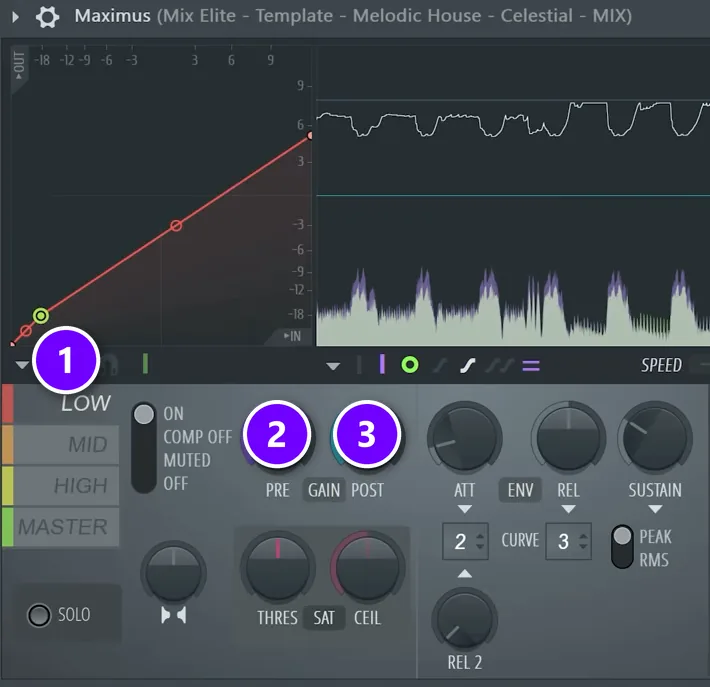Click the orange MID band color swatch

(7, 445)
